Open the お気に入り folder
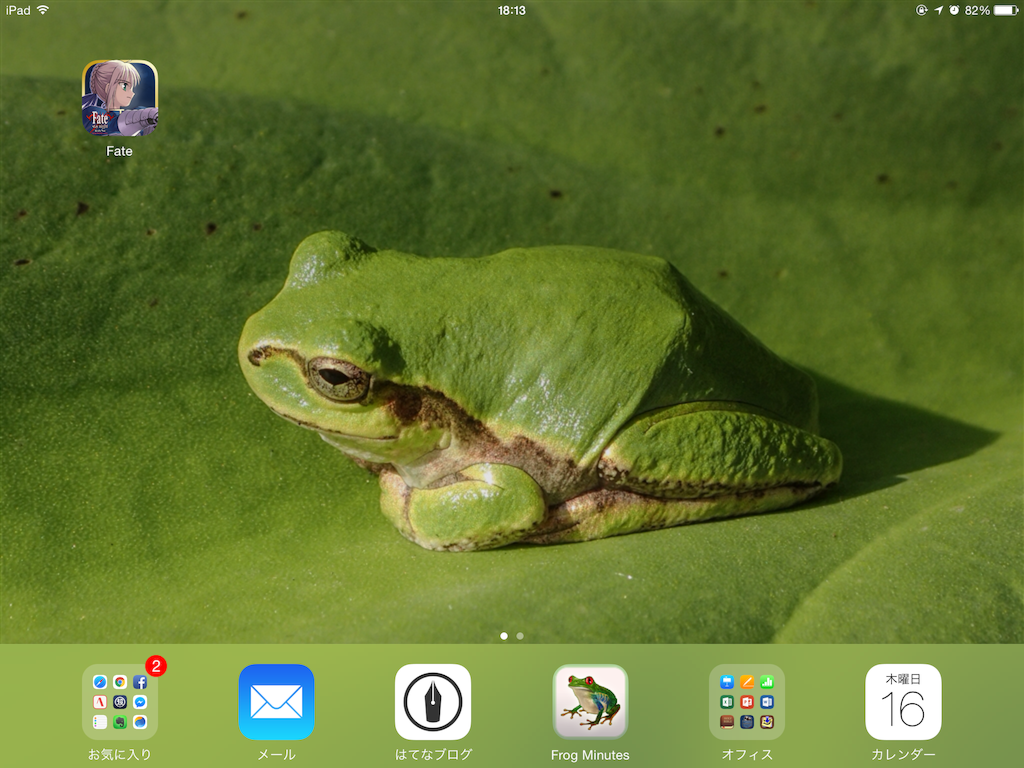 click(120, 702)
